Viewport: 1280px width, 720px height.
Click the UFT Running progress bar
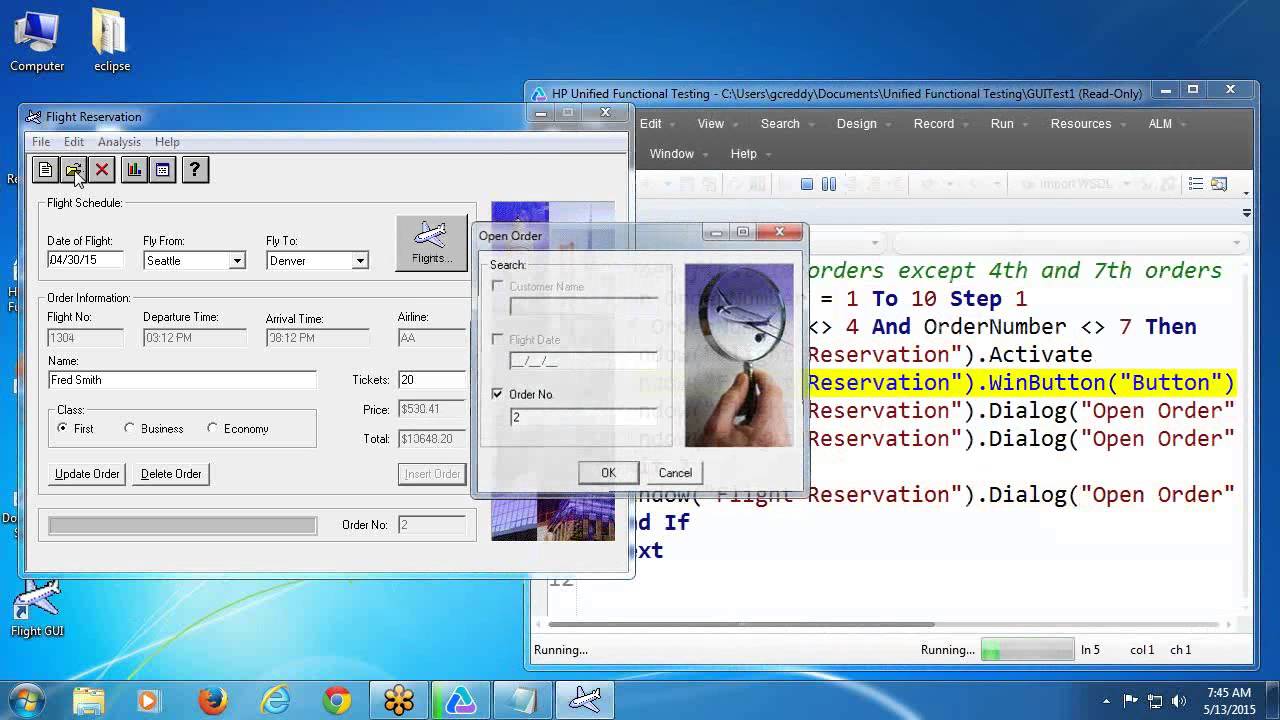[1027, 651]
